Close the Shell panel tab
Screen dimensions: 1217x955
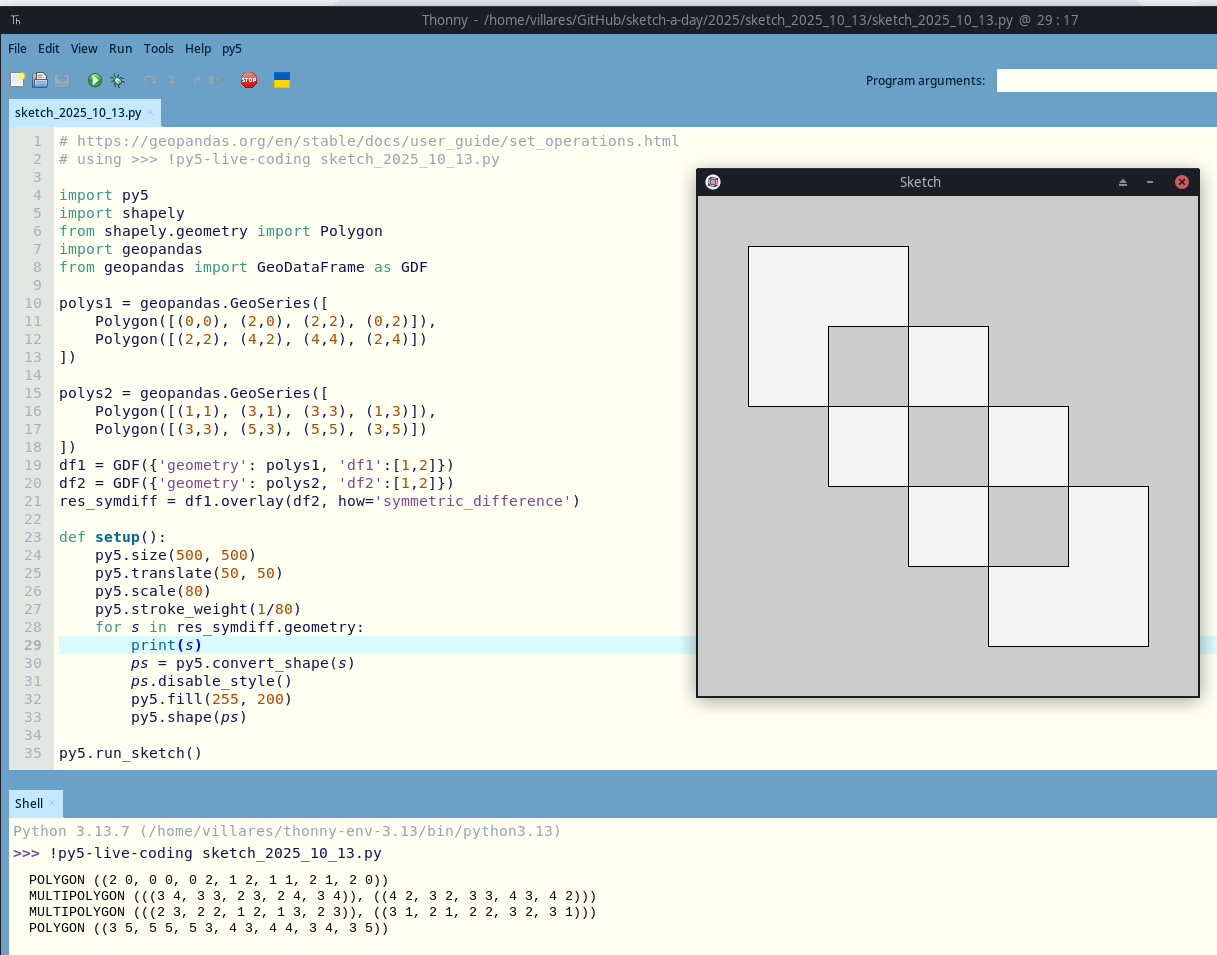pos(52,804)
